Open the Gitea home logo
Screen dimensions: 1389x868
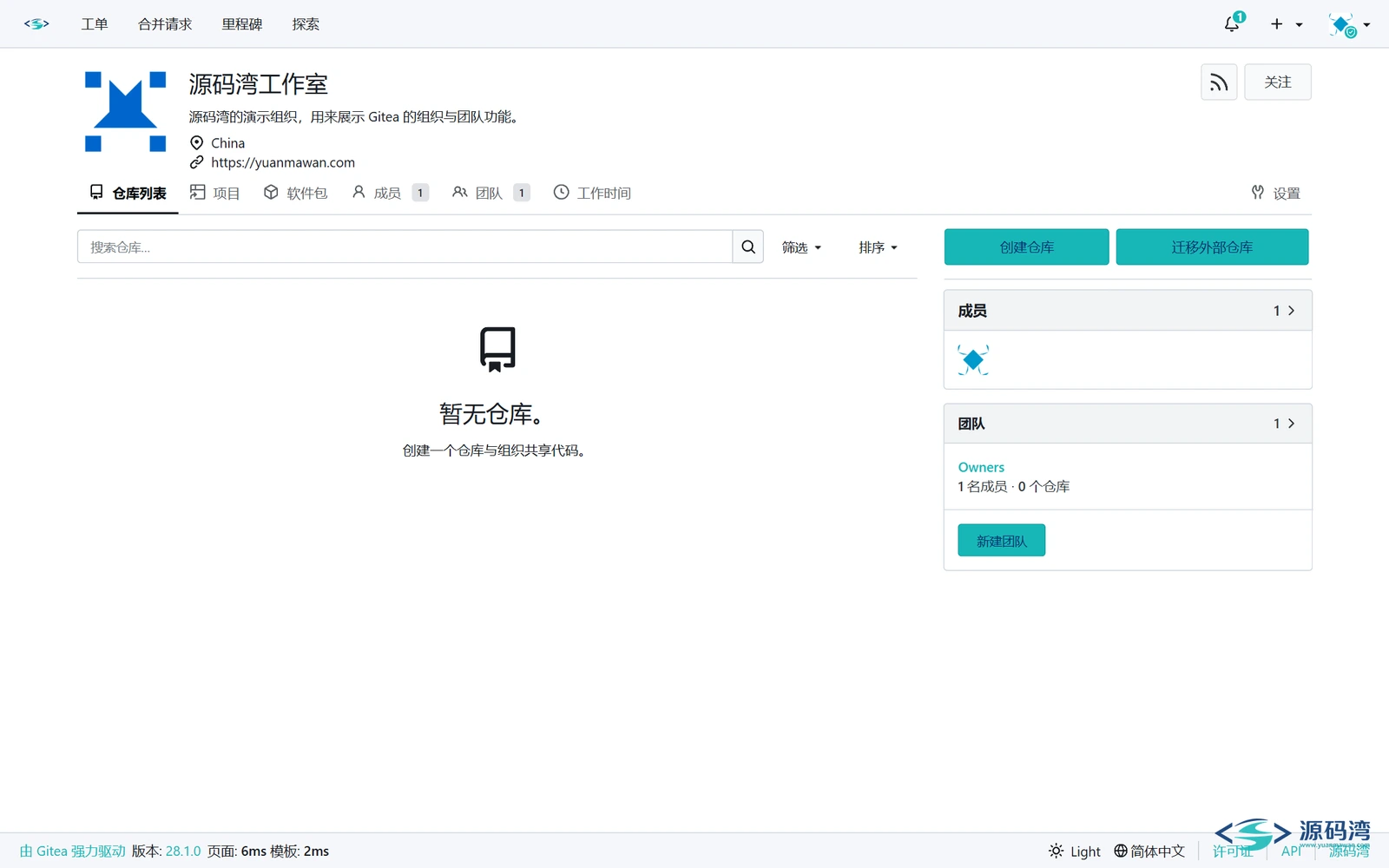pos(36,24)
